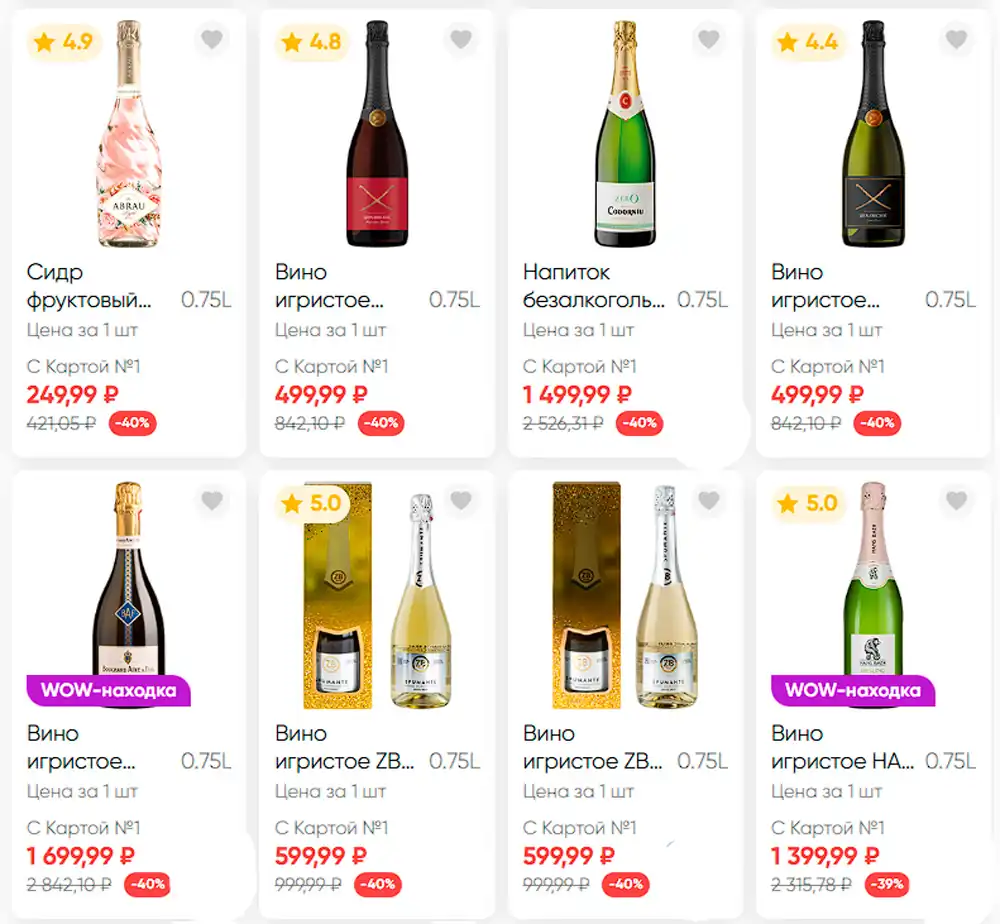Favorite the 4.4-rated black-label sparkling wine
This screenshot has width=1000, height=924.
(956, 40)
